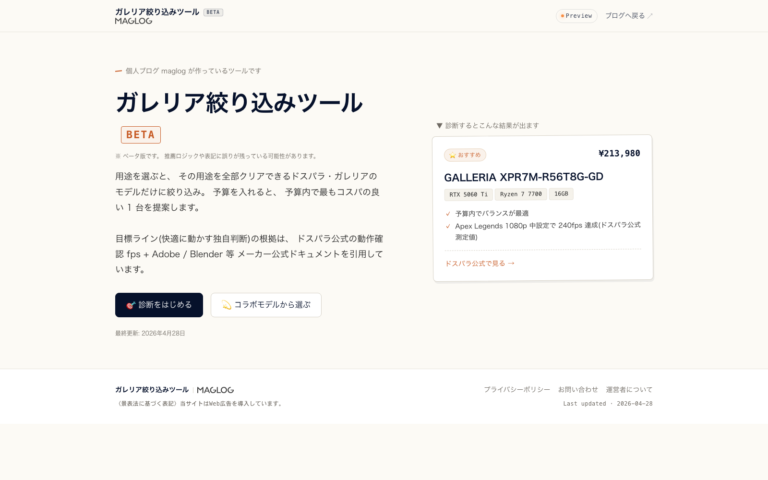
Task: Click the icon on コラボモデルから選ぶ
Action: pyautogui.click(x=226, y=305)
